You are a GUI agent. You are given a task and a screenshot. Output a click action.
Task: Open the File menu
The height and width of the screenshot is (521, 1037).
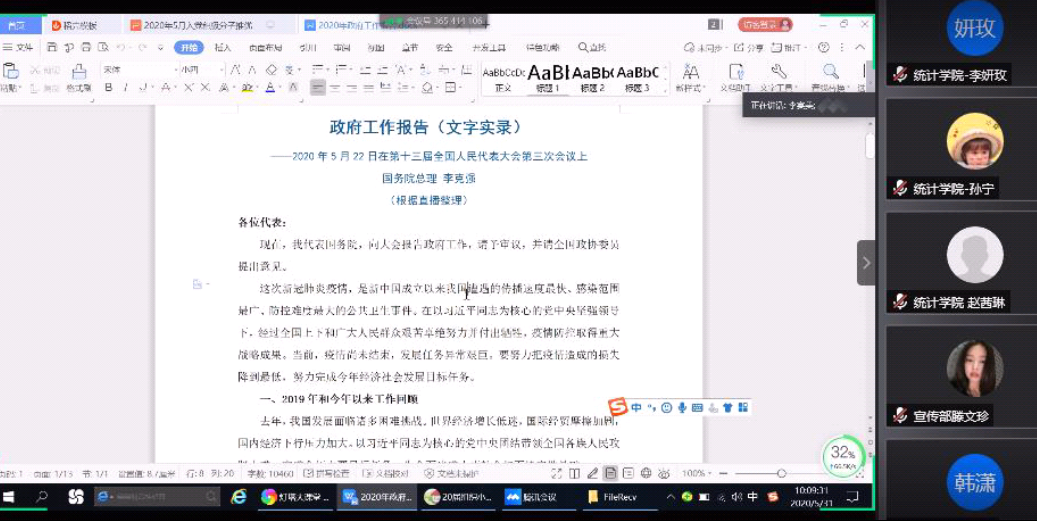(18, 47)
